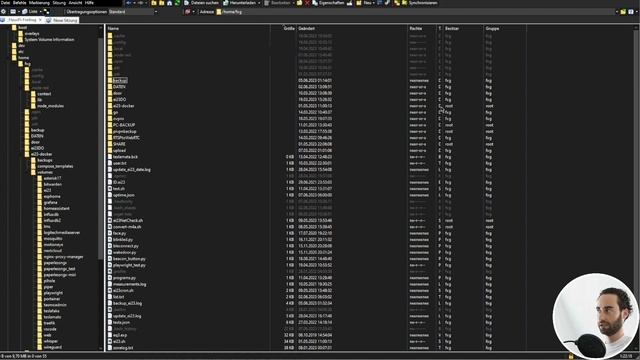Screen dimensions: 640x360
Task: Open the Neu dropdown arrow
Action: click(374, 3)
